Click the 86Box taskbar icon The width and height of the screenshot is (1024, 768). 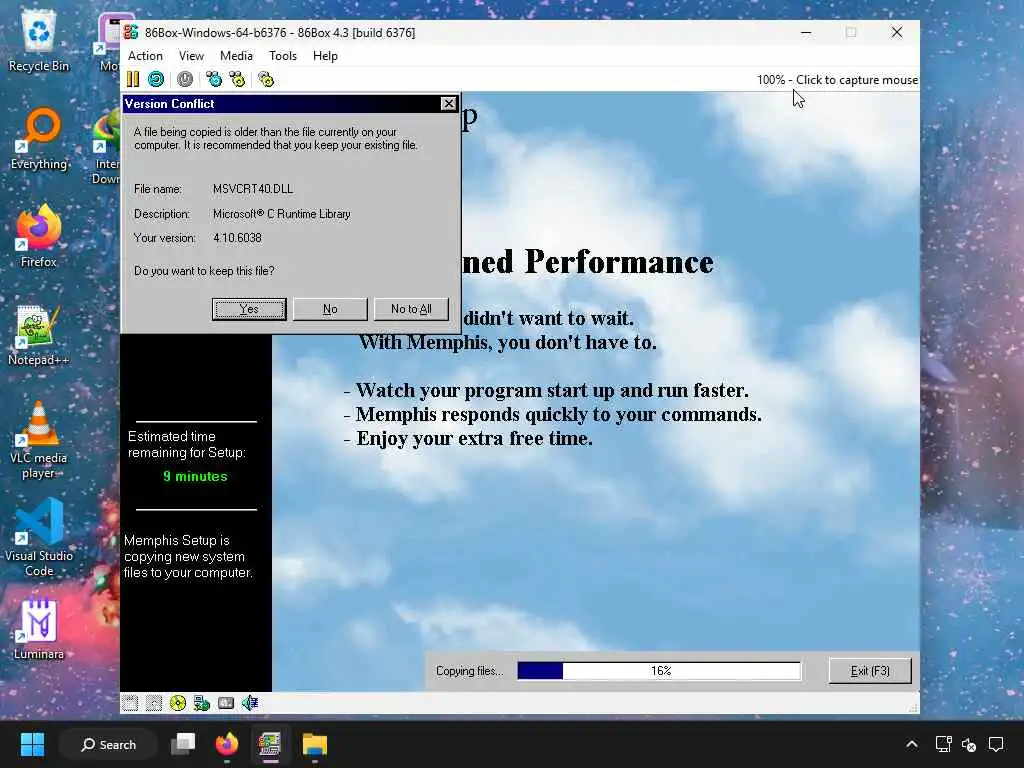pos(270,744)
